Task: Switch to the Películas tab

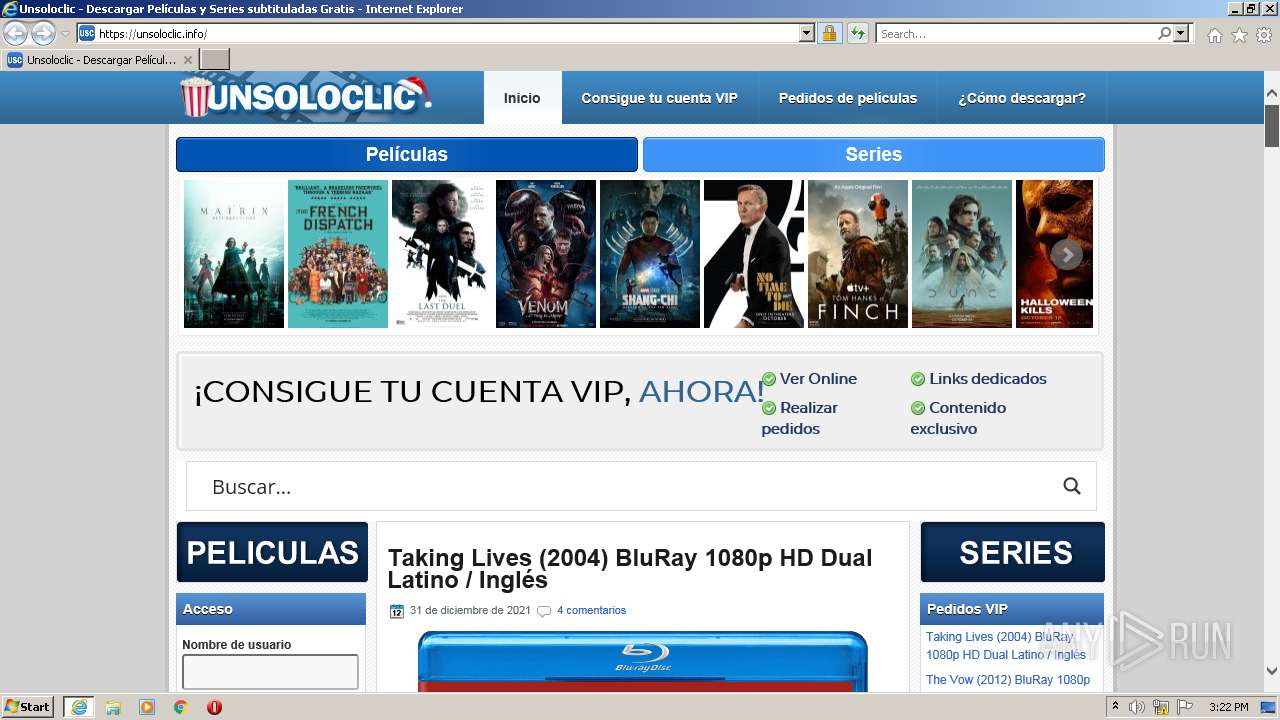Action: point(407,155)
